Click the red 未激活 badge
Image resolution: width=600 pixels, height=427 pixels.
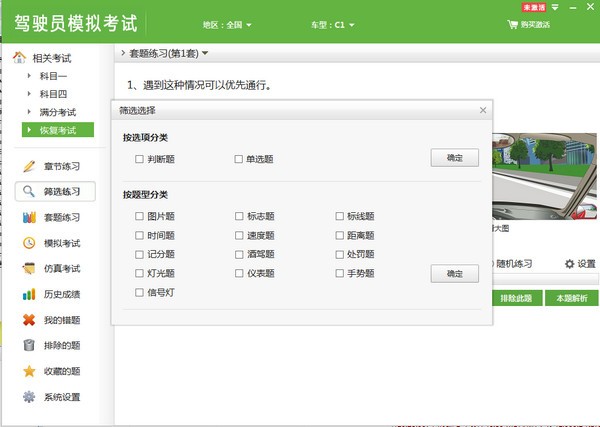click(534, 7)
